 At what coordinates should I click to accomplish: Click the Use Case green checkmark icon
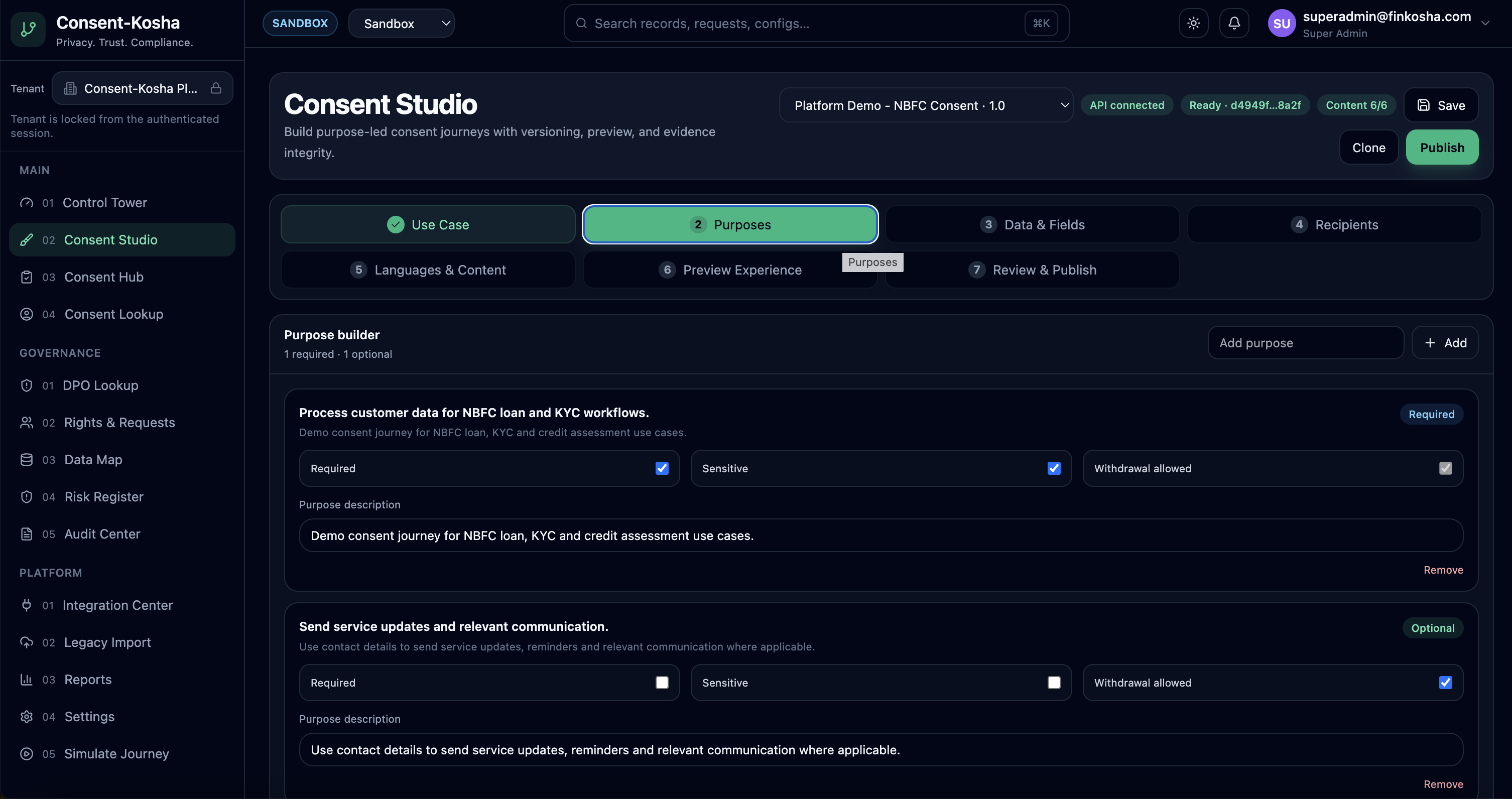(396, 225)
